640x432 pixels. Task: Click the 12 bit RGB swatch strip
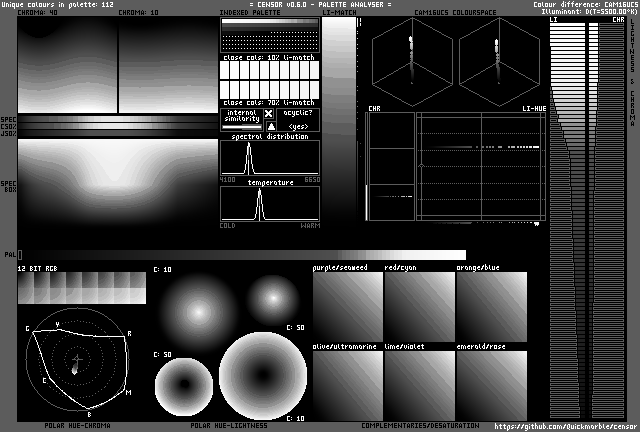pyautogui.click(x=82, y=289)
